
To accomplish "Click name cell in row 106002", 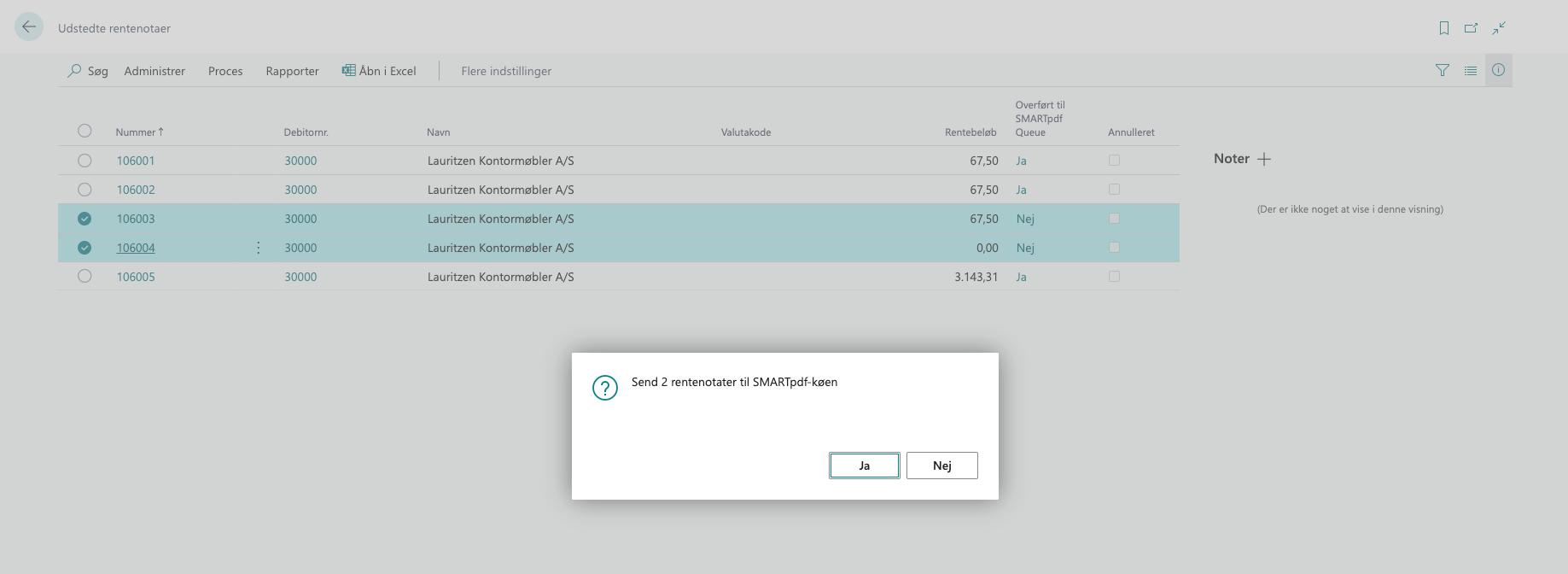I will pos(501,190).
